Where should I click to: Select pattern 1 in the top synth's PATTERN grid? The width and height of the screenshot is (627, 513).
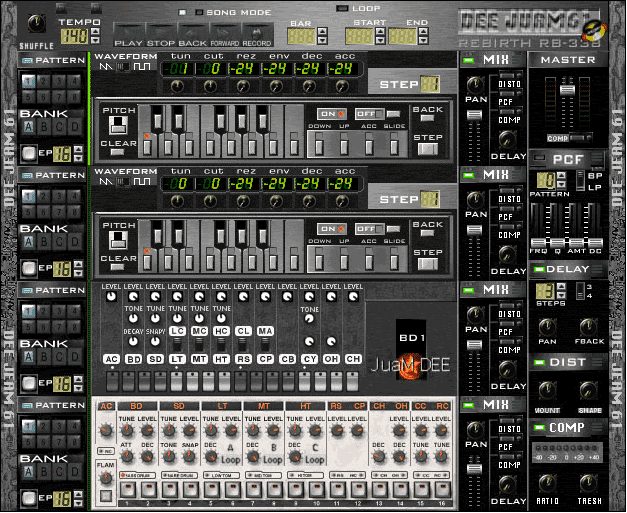point(28,82)
